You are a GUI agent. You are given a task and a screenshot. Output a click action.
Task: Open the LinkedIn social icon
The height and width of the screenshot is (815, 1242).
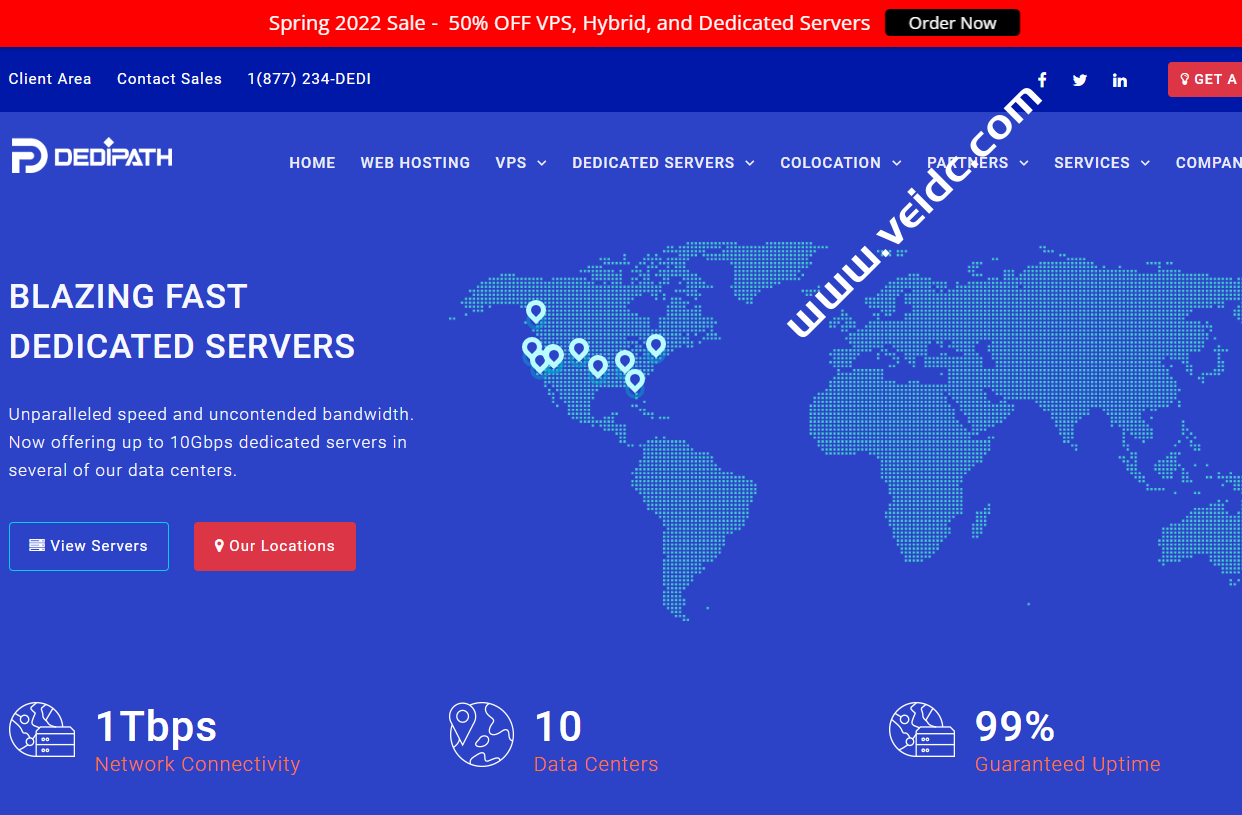coord(1120,80)
